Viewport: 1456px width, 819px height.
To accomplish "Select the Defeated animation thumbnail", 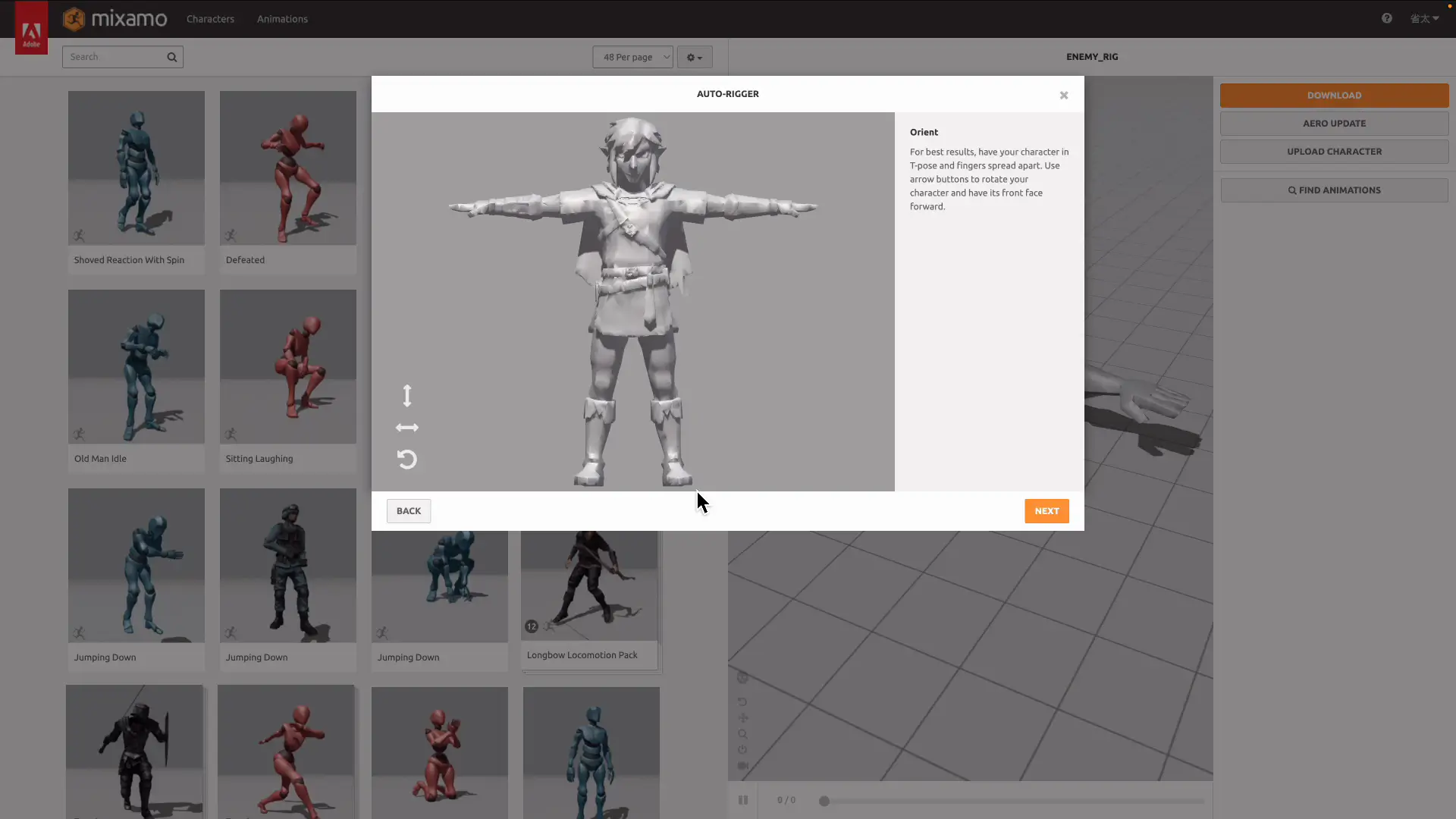I will [288, 168].
